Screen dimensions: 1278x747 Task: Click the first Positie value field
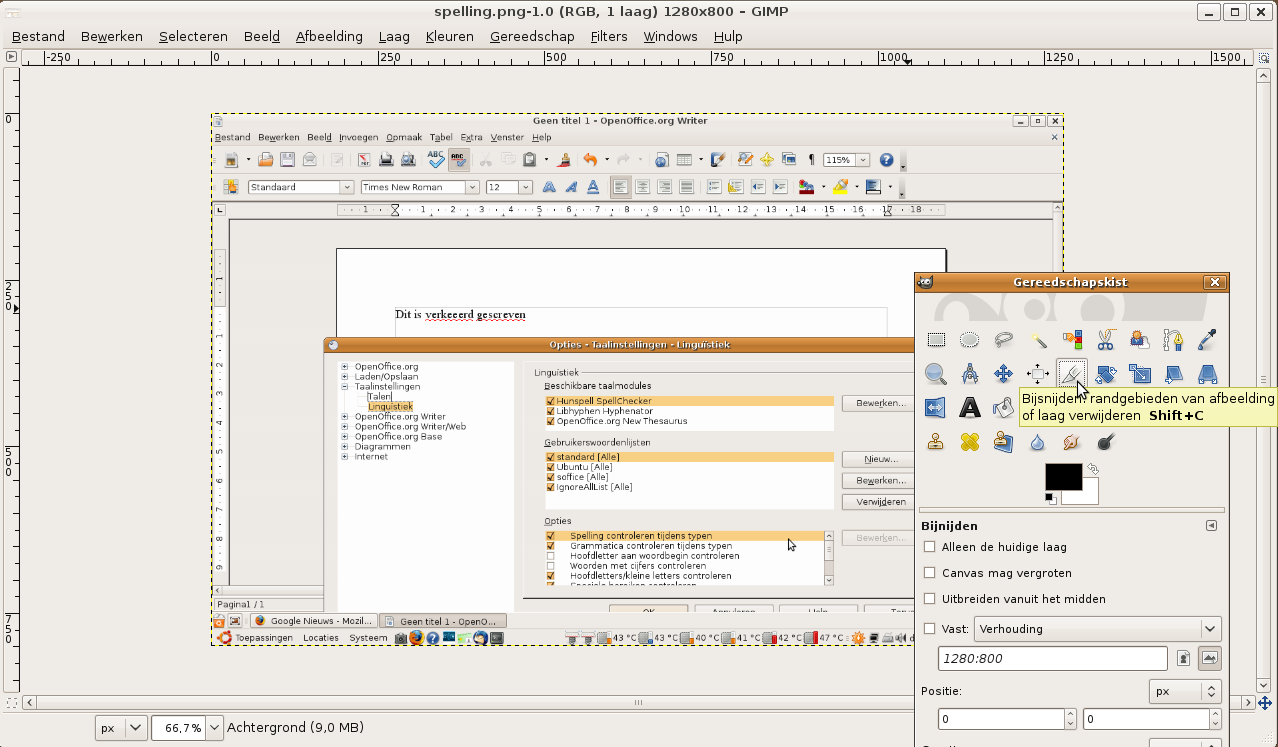pos(1001,719)
